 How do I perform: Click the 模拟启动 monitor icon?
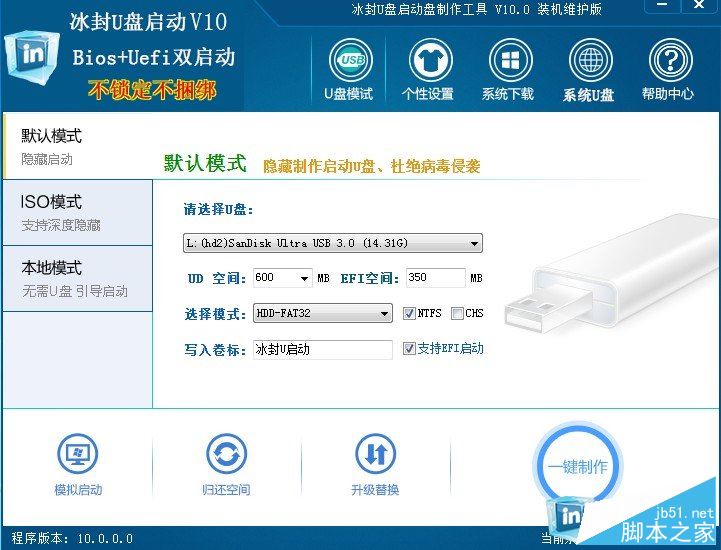click(77, 453)
